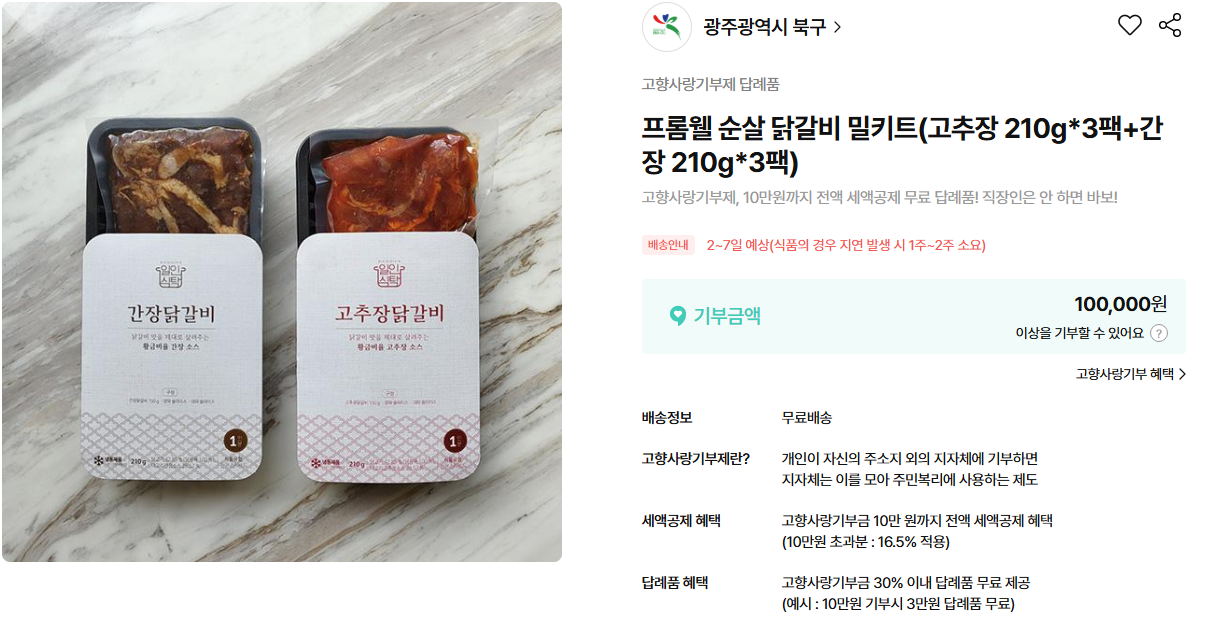Click the 고향사랑기부제 답례품 category label
The height and width of the screenshot is (621, 1209).
click(711, 84)
